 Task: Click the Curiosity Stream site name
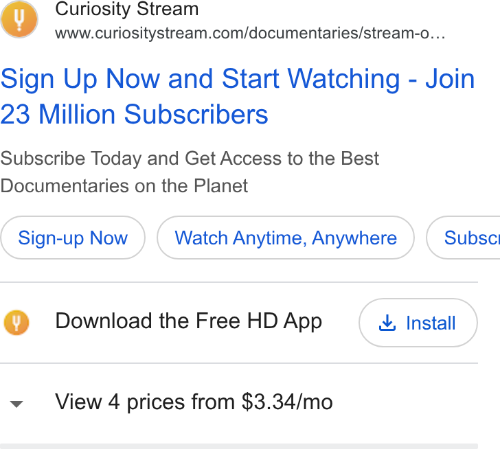[x=127, y=9]
